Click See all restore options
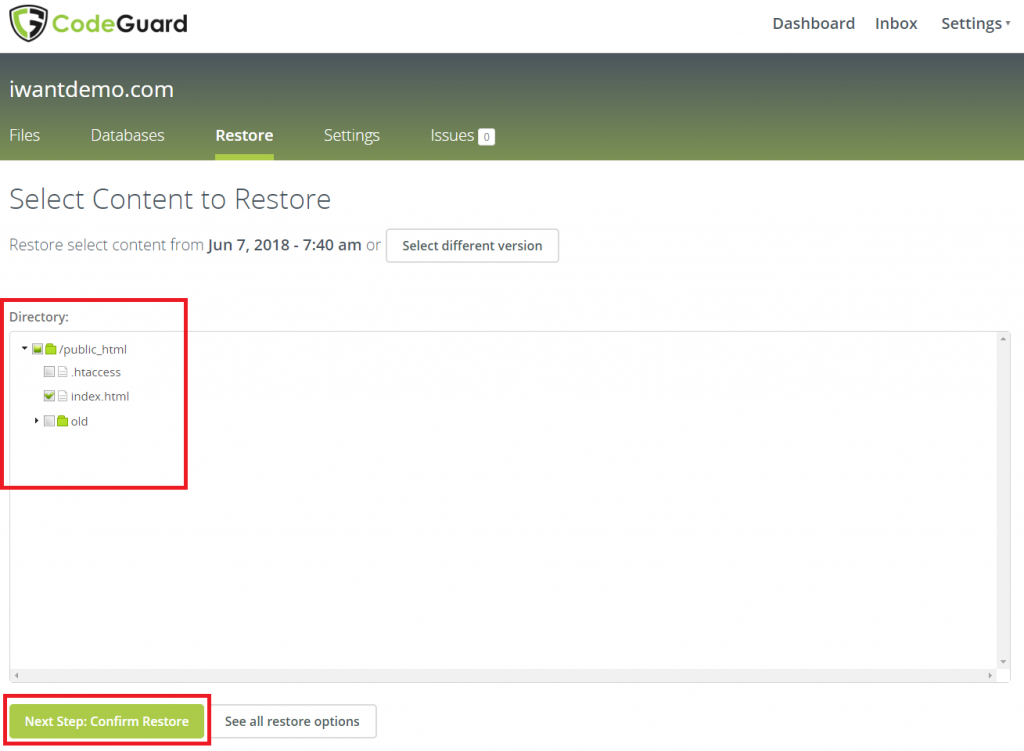Viewport: 1024px width, 751px height. click(x=292, y=721)
